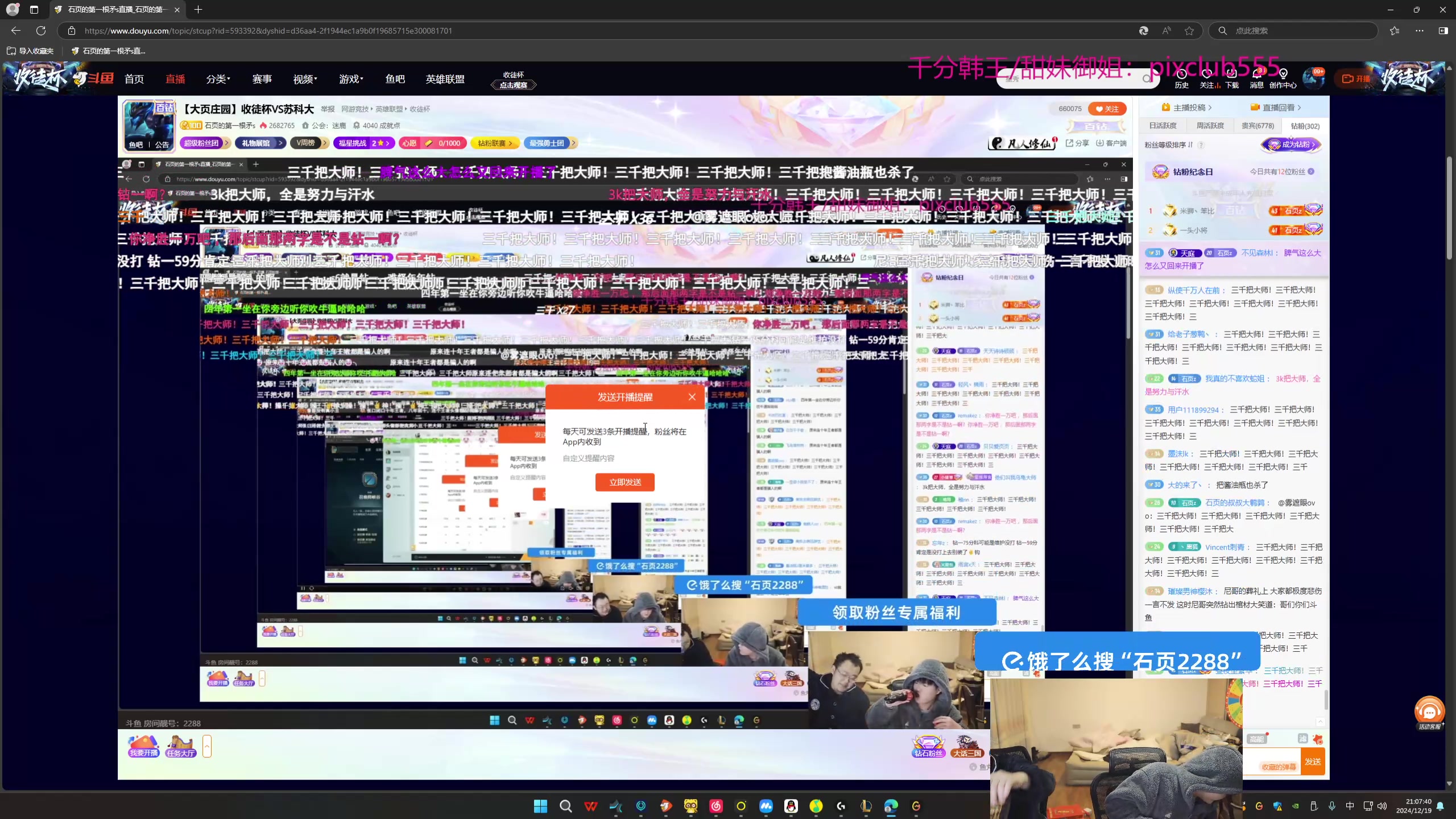The image size is (1456, 819).
Task: Open the 主播投稿 link
Action: pyautogui.click(x=1186, y=107)
